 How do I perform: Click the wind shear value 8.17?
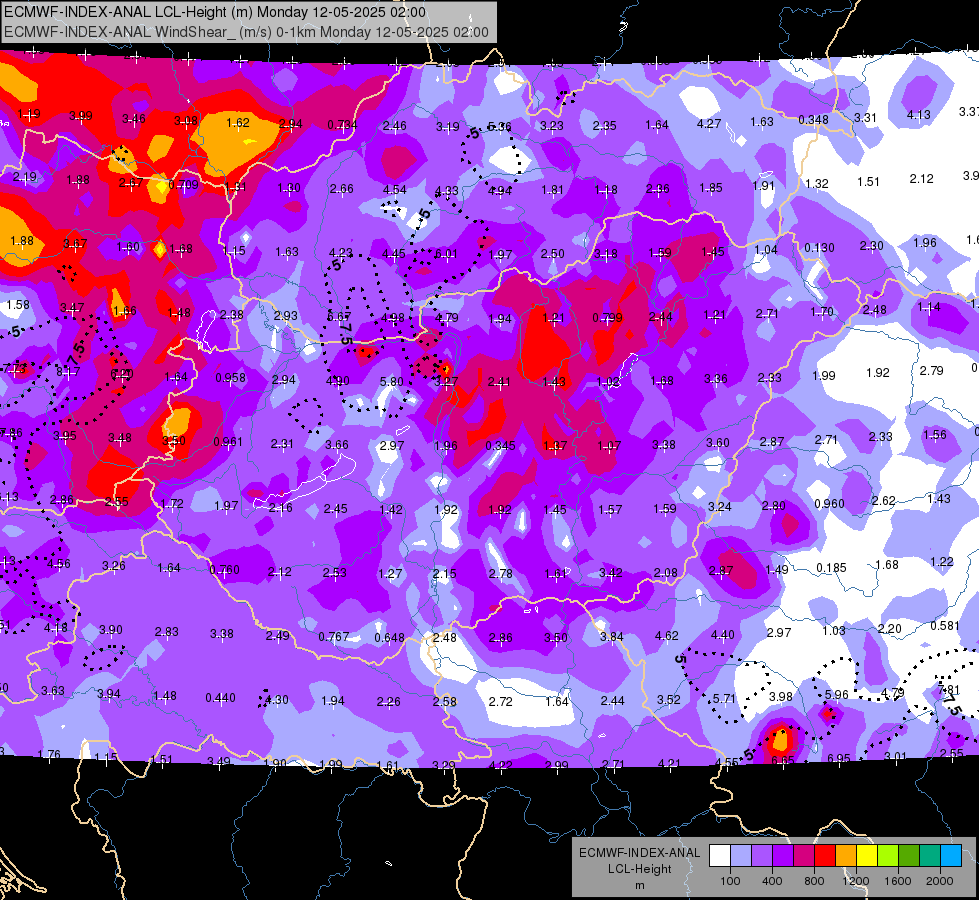(68, 372)
